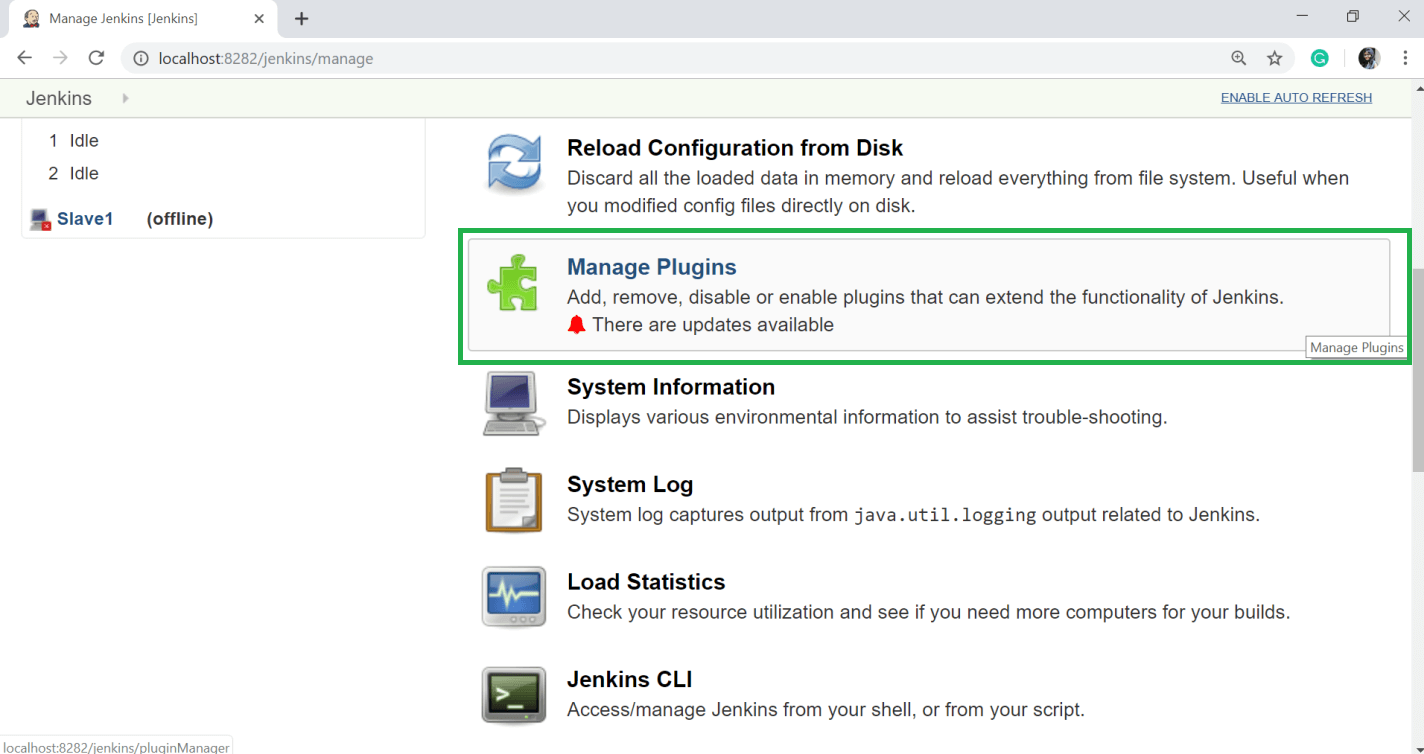Bookmark this page with the star icon
Screen dimensions: 1424x754
pos(1274,58)
